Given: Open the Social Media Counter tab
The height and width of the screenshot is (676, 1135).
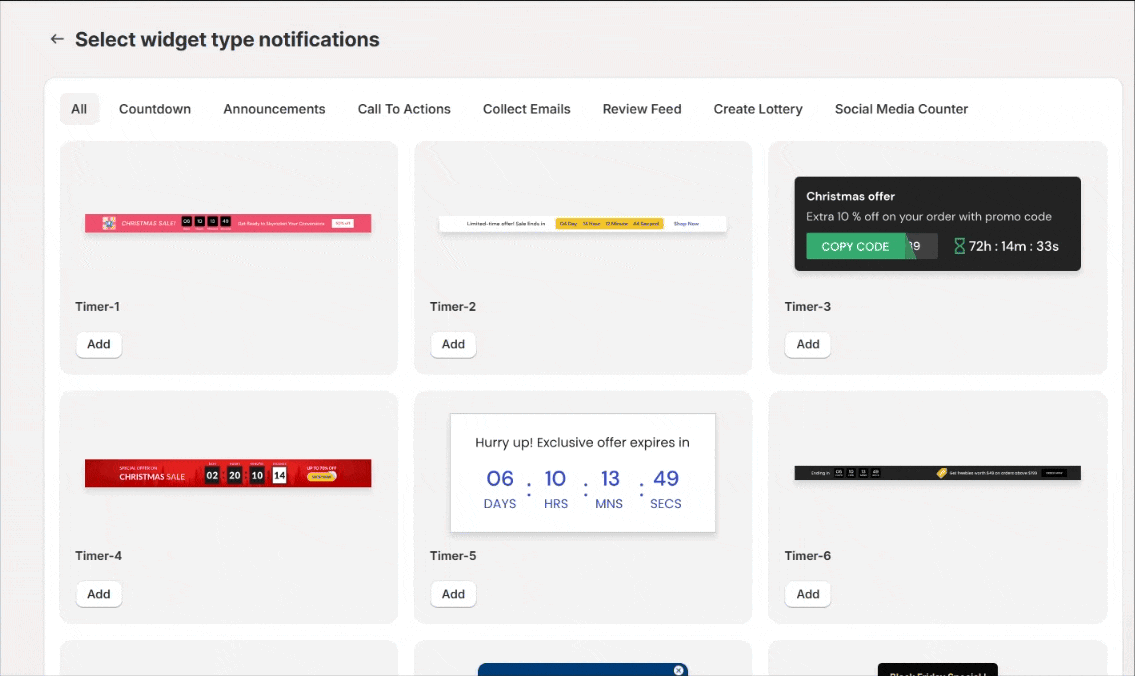Looking at the screenshot, I should 901,109.
